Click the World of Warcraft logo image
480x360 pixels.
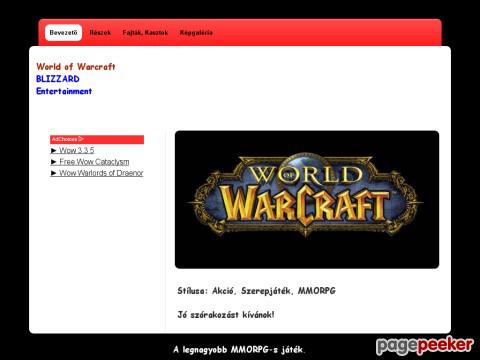pos(307,199)
